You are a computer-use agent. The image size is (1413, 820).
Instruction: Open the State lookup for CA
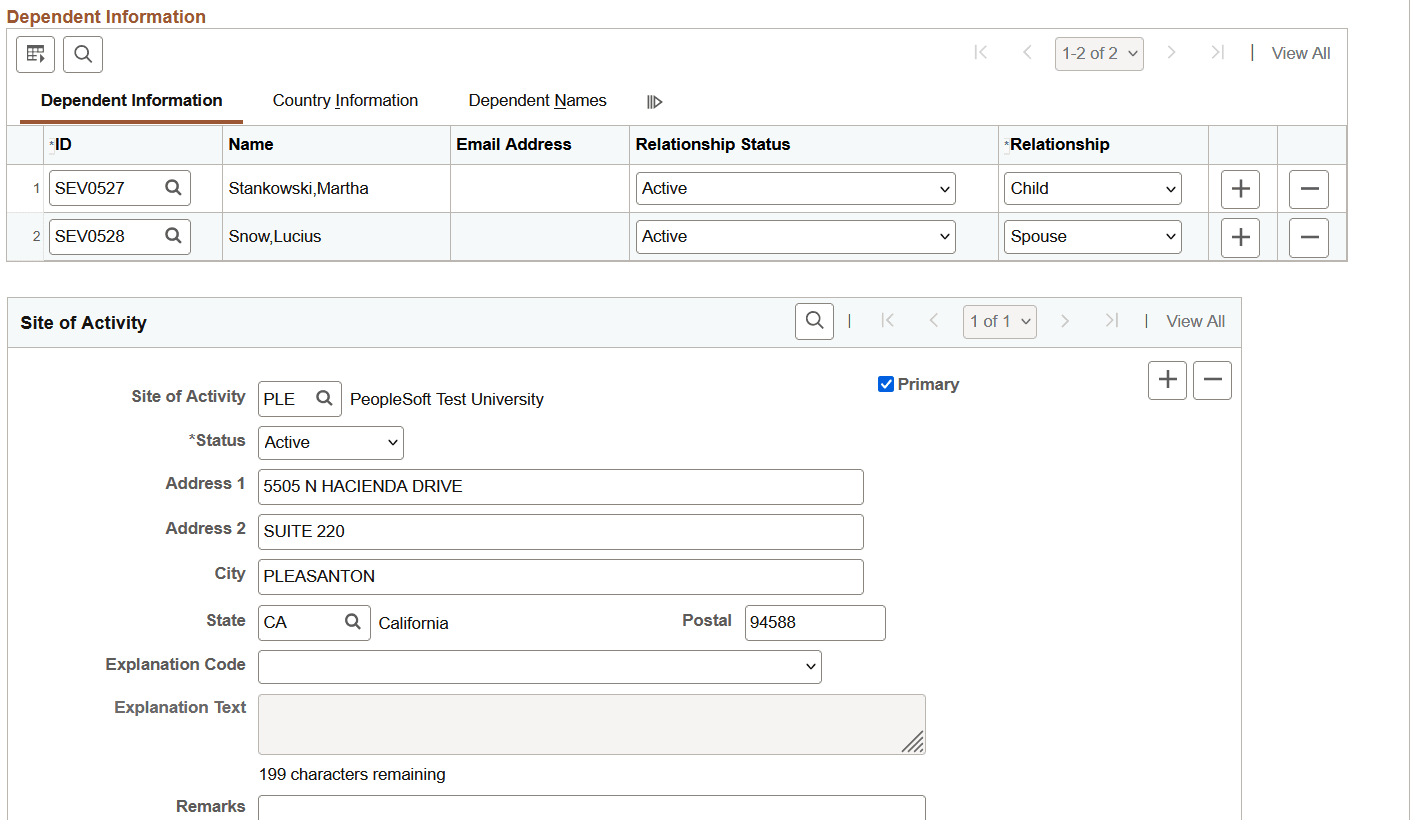click(353, 621)
